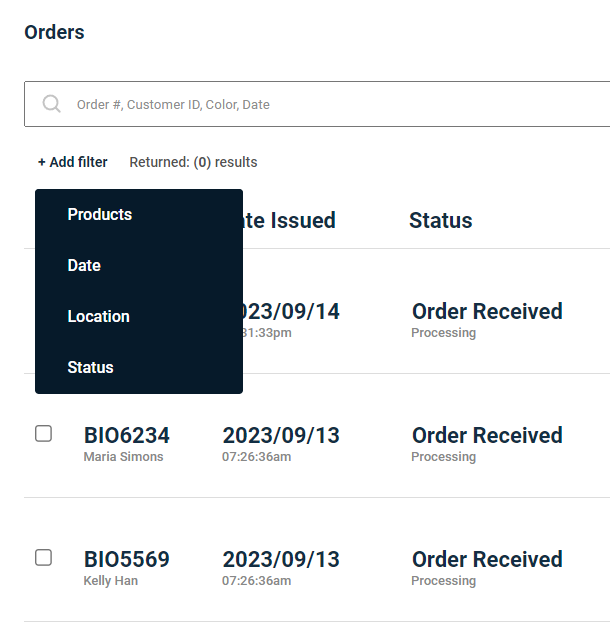Sort by Date Issued column header
Image resolution: width=610 pixels, height=634 pixels.
click(290, 220)
